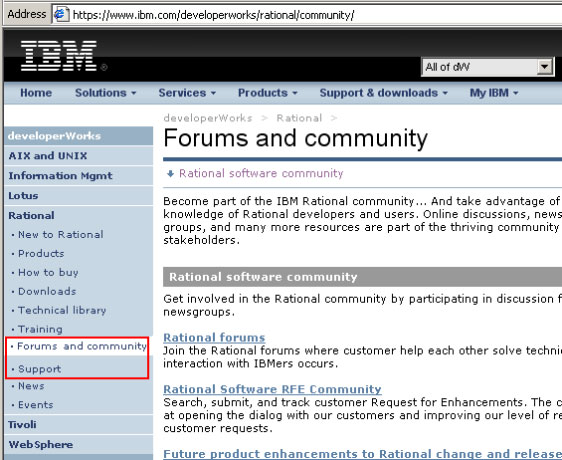Open AIX and UNIX section
562x460 pixels.
tap(79, 156)
